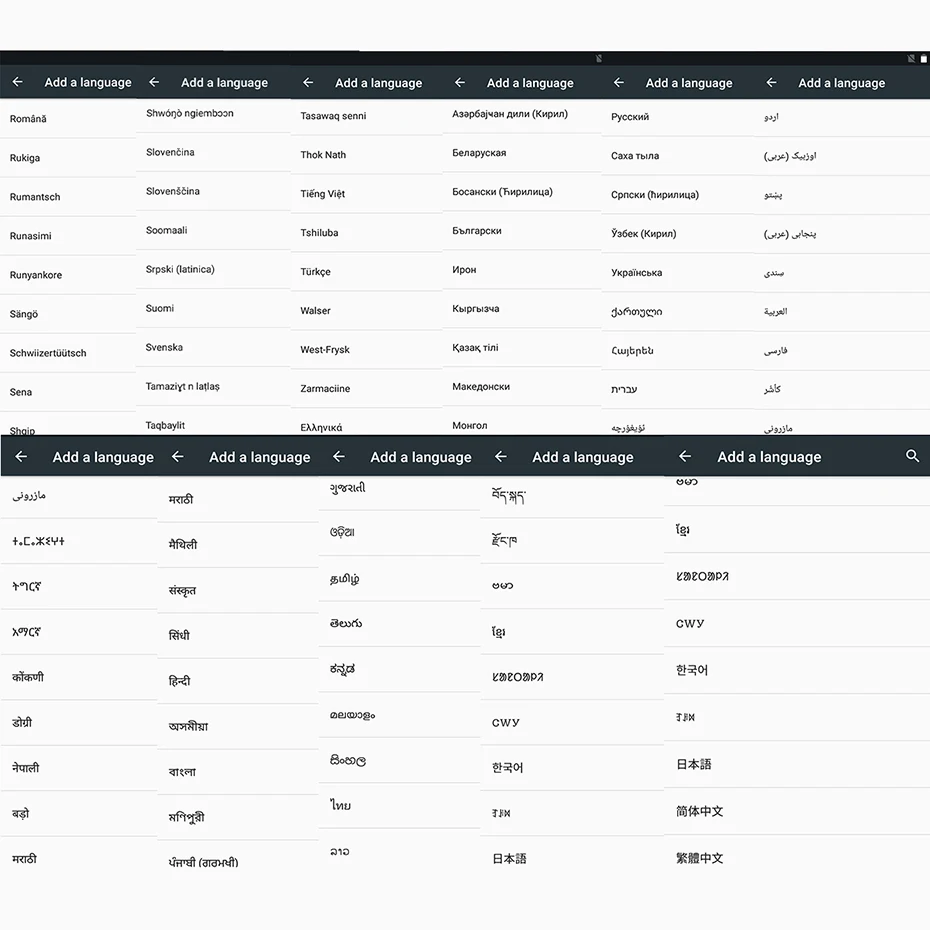This screenshot has width=930, height=930.
Task: Select Українська language
Action: [636, 273]
